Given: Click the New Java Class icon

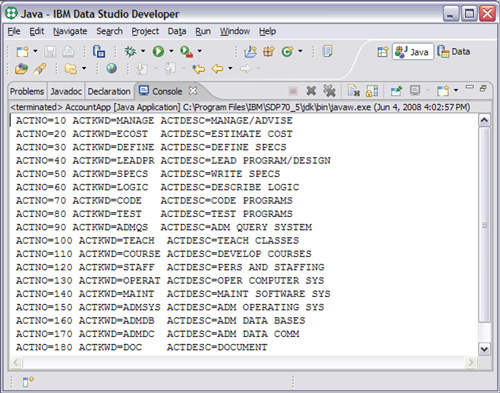Looking at the screenshot, I should click(x=287, y=52).
